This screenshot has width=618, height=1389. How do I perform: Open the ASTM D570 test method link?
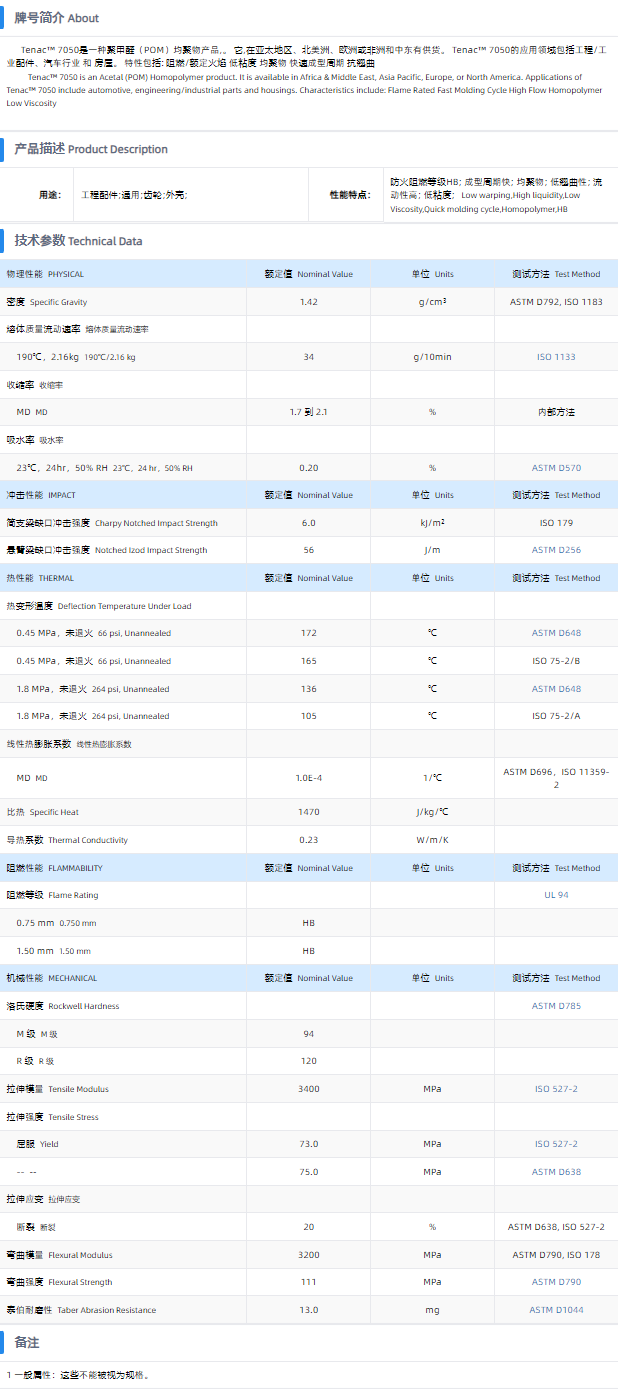click(556, 467)
